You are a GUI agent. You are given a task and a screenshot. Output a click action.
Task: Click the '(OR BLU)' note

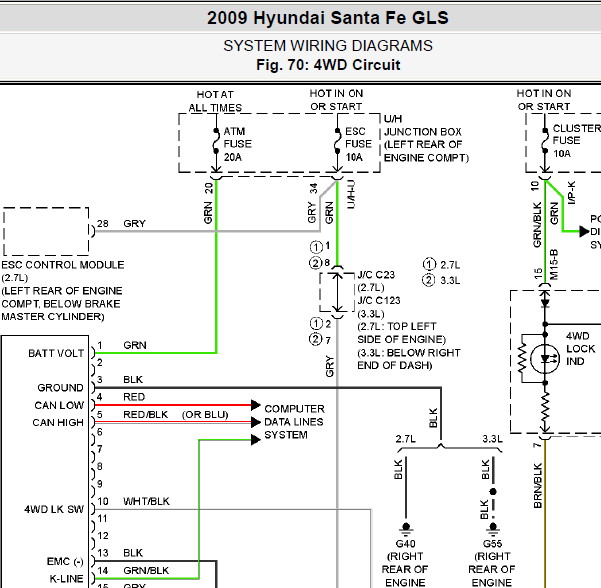(x=205, y=415)
